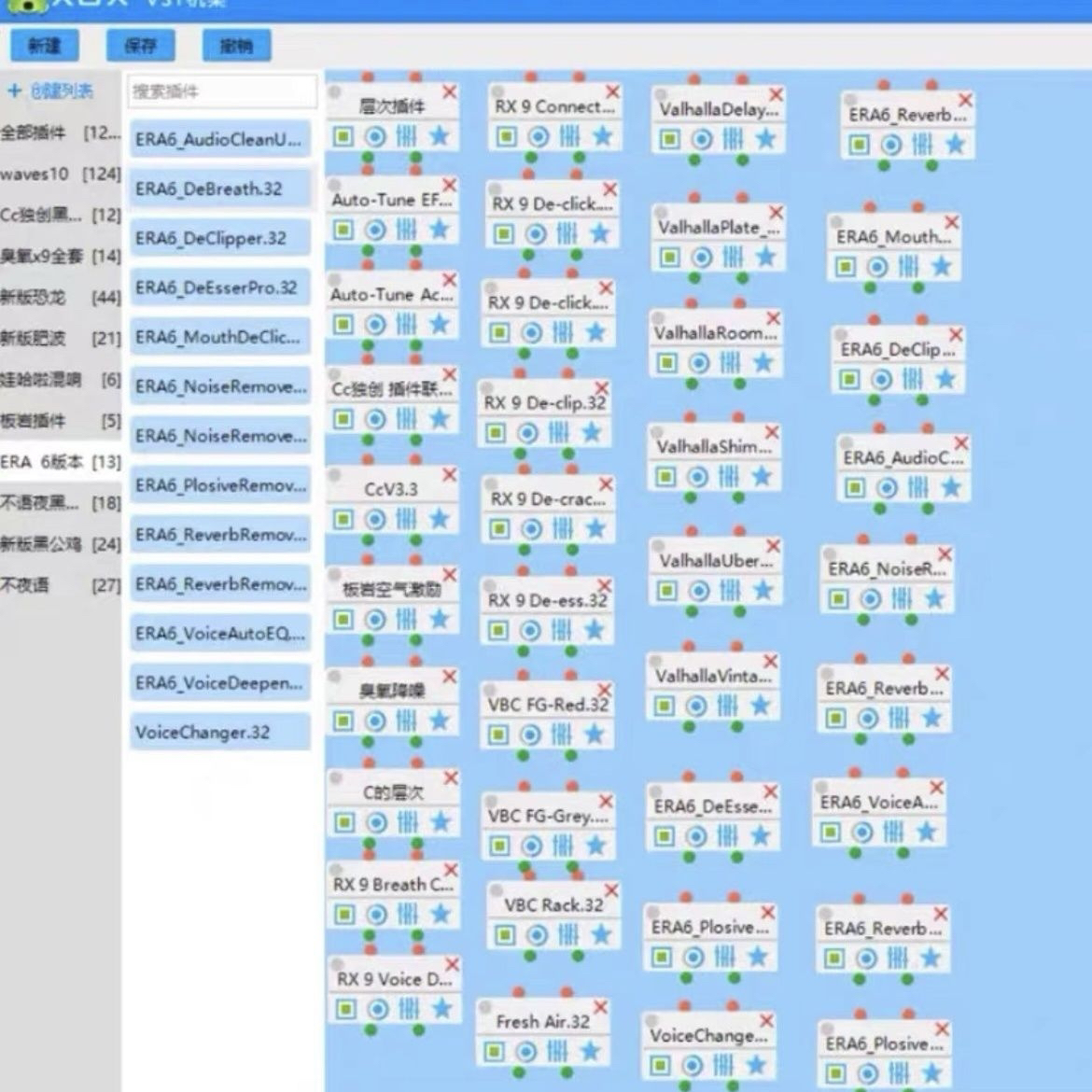This screenshot has width=1092, height=1092.
Task: Select ERA6_DeClipper.32 in the plugin list
Action: pyautogui.click(x=220, y=238)
